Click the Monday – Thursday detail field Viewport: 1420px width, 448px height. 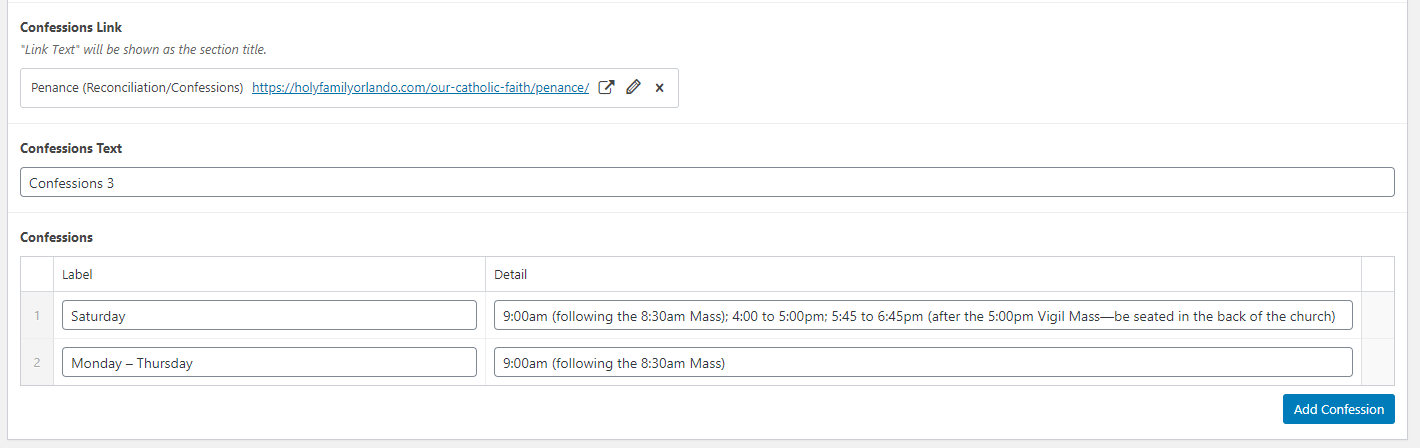coord(922,362)
